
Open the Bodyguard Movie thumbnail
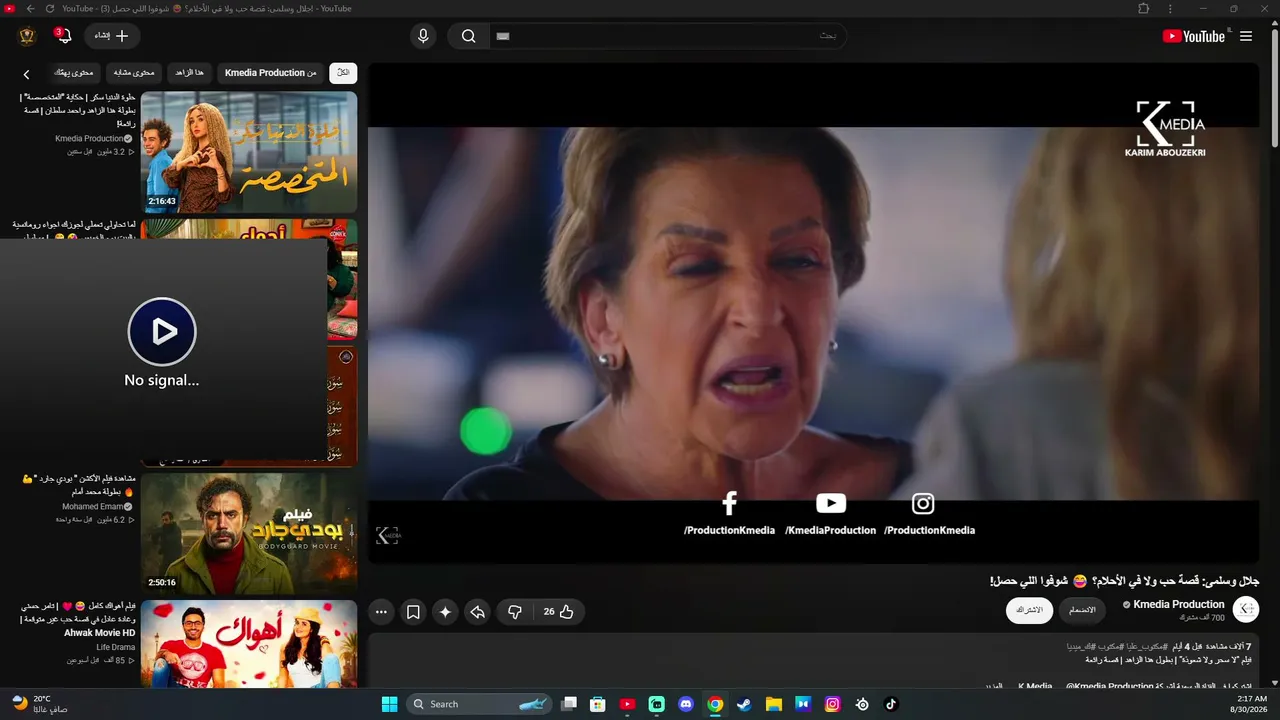point(249,533)
